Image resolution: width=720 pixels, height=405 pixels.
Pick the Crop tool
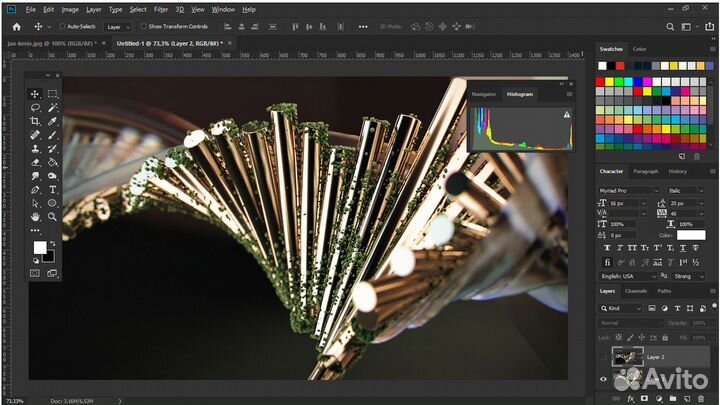(35, 121)
